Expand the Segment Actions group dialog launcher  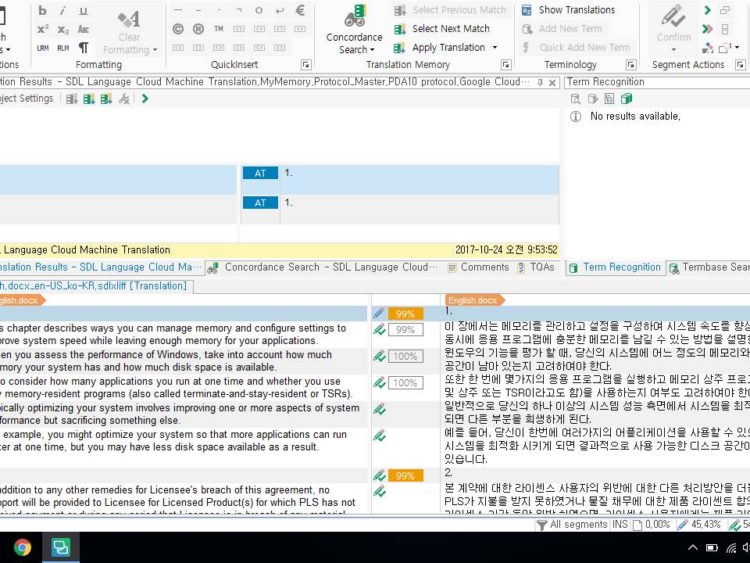740,65
